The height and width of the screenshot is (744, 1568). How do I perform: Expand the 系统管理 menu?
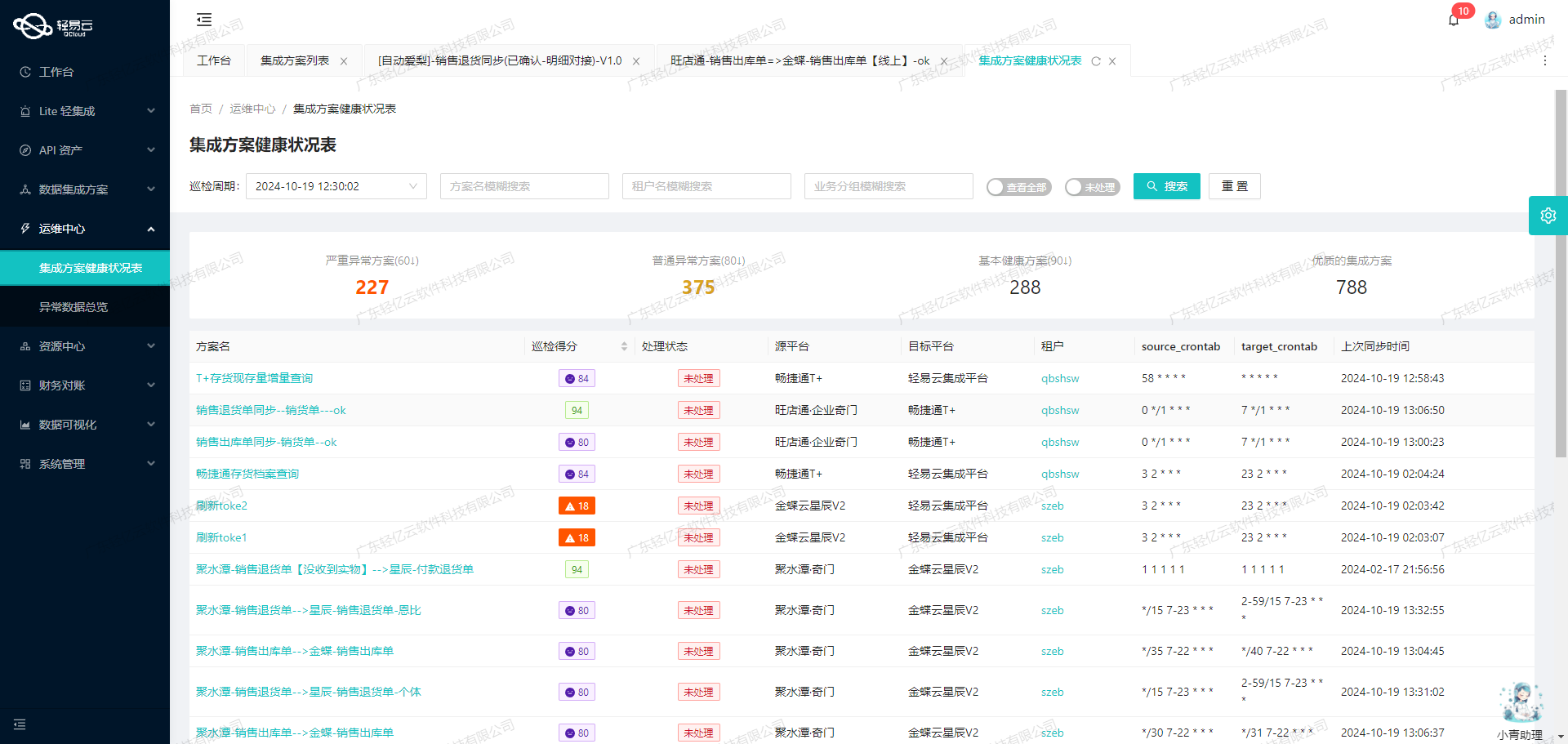coord(151,464)
